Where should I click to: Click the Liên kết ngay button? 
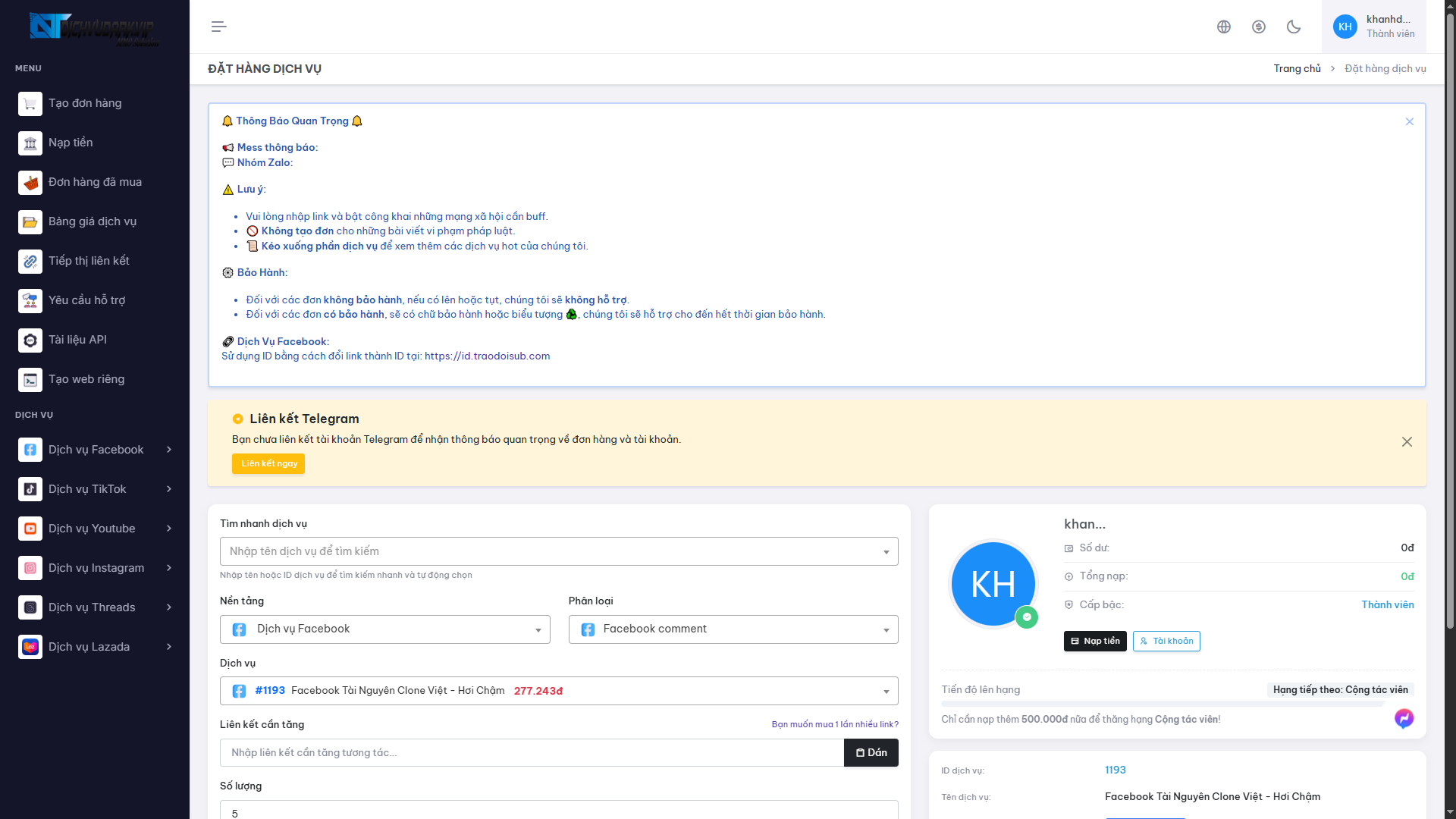268,463
